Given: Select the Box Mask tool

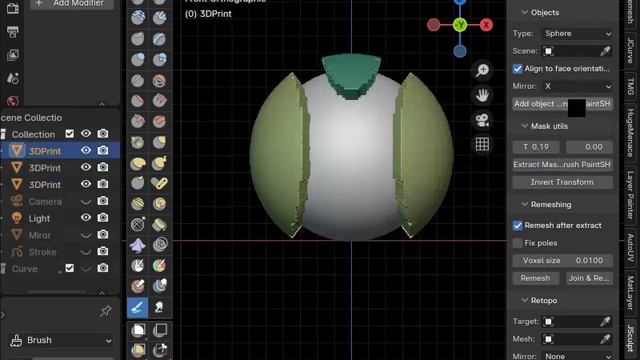Looking at the screenshot, I should [x=138, y=330].
